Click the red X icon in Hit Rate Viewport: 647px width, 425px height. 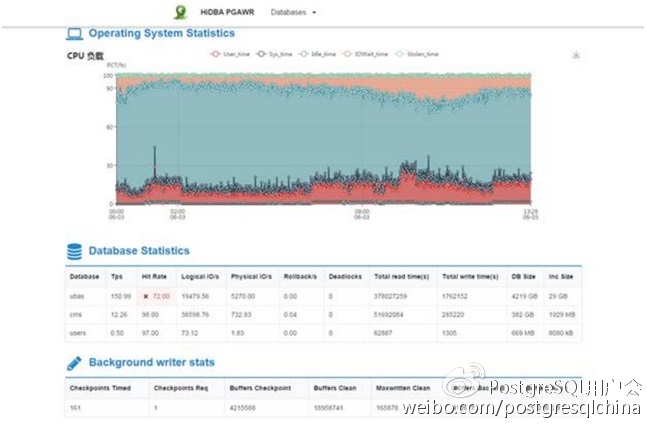point(145,296)
